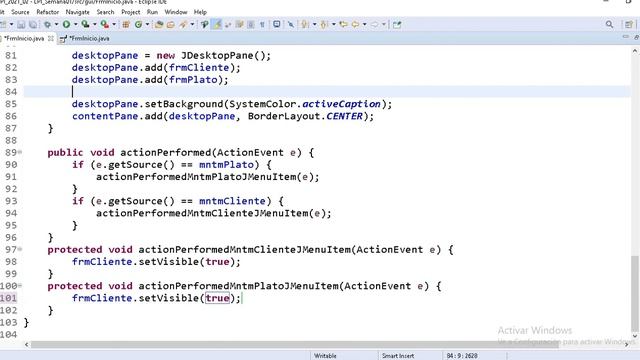Screen dimensions: 640x360
Task: Open the New Java Class dropdown arrow
Action: tap(147, 25)
